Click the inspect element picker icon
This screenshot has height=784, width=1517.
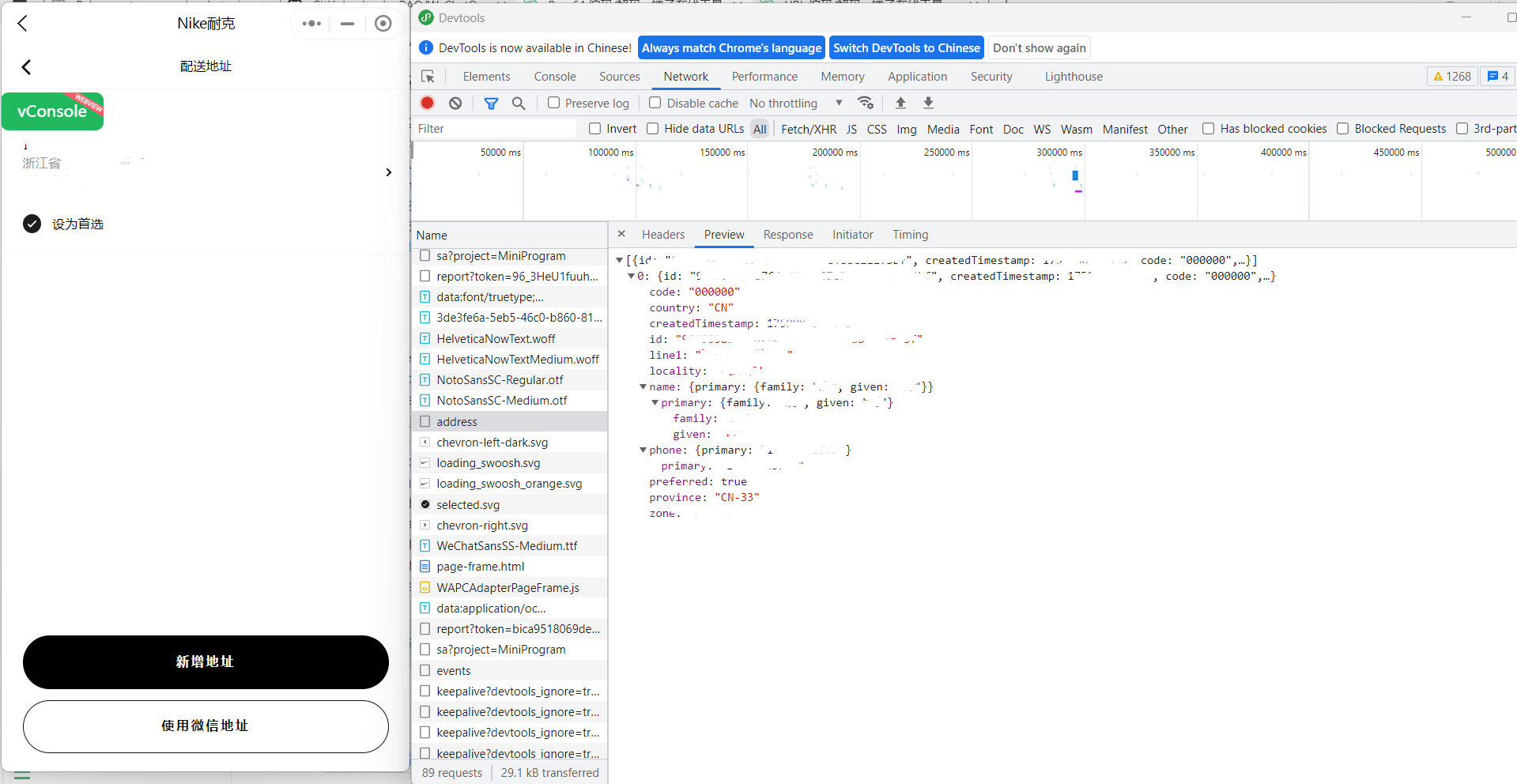428,77
